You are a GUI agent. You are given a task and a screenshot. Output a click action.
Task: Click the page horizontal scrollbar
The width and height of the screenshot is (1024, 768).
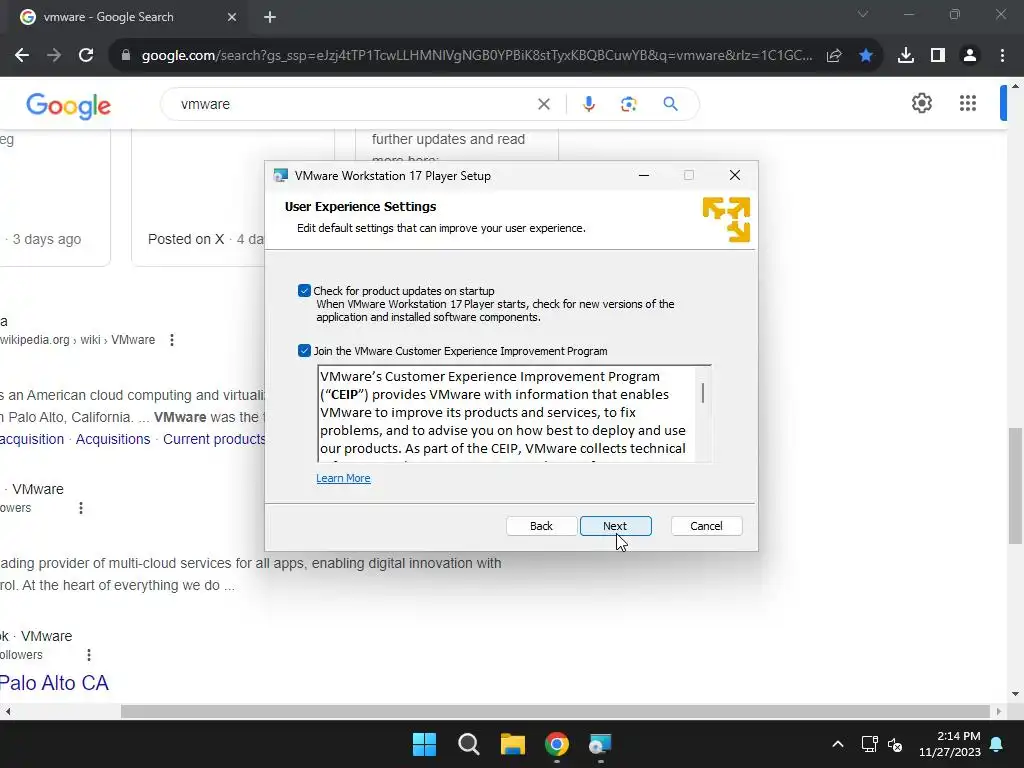(x=555, y=711)
